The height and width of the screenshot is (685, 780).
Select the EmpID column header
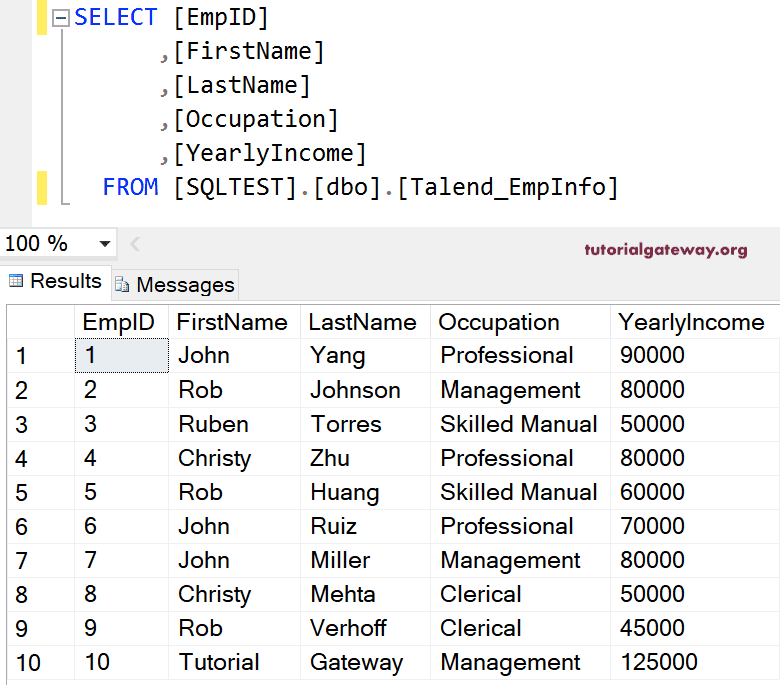[119, 322]
